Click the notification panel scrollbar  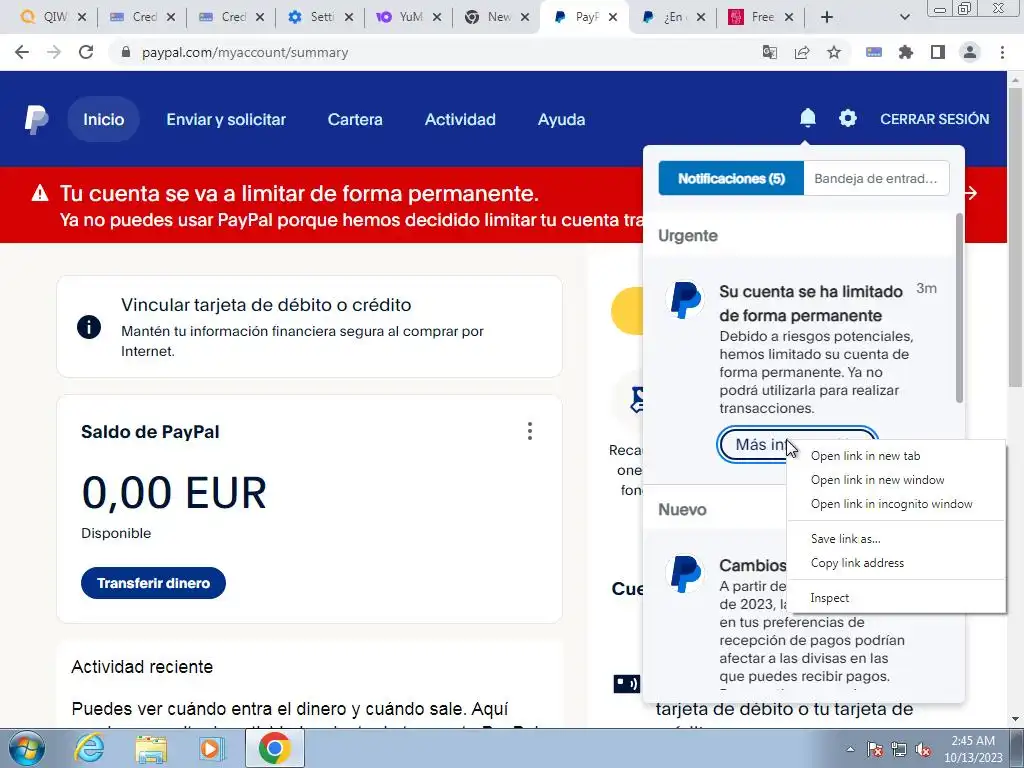tap(959, 308)
